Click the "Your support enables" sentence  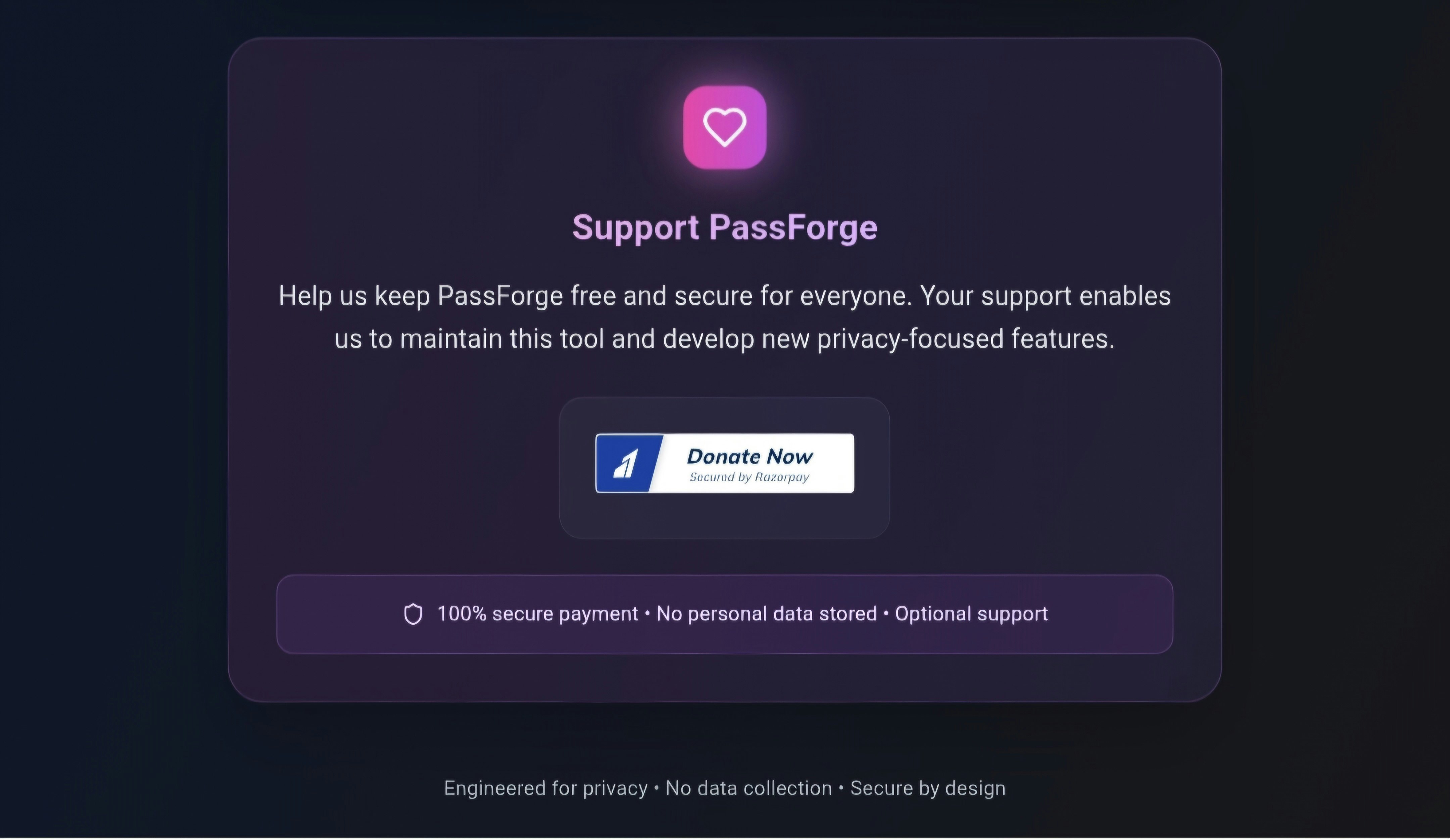tap(1046, 296)
